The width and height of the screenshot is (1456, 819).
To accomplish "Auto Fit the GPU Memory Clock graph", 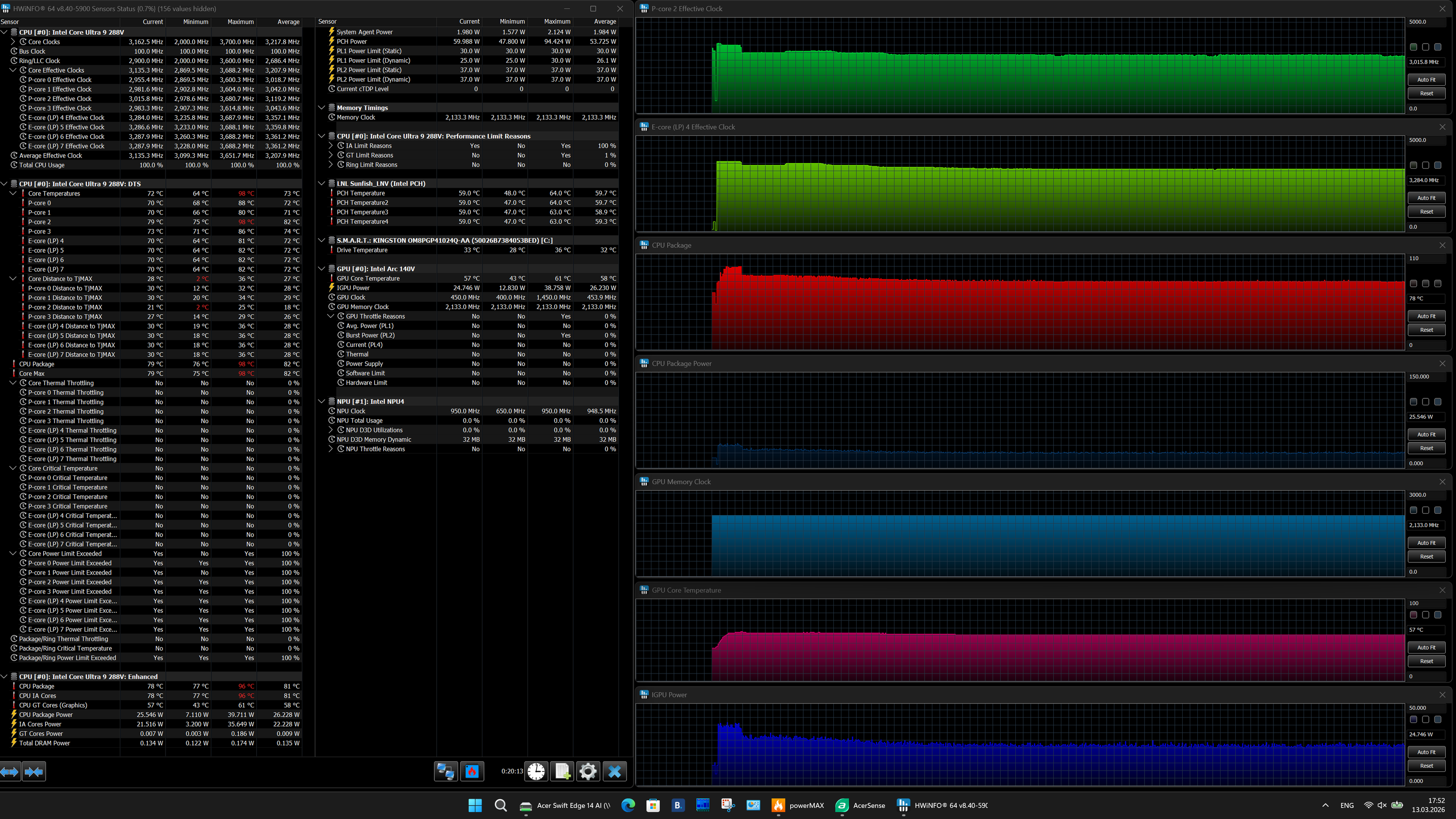I will pos(1426,543).
